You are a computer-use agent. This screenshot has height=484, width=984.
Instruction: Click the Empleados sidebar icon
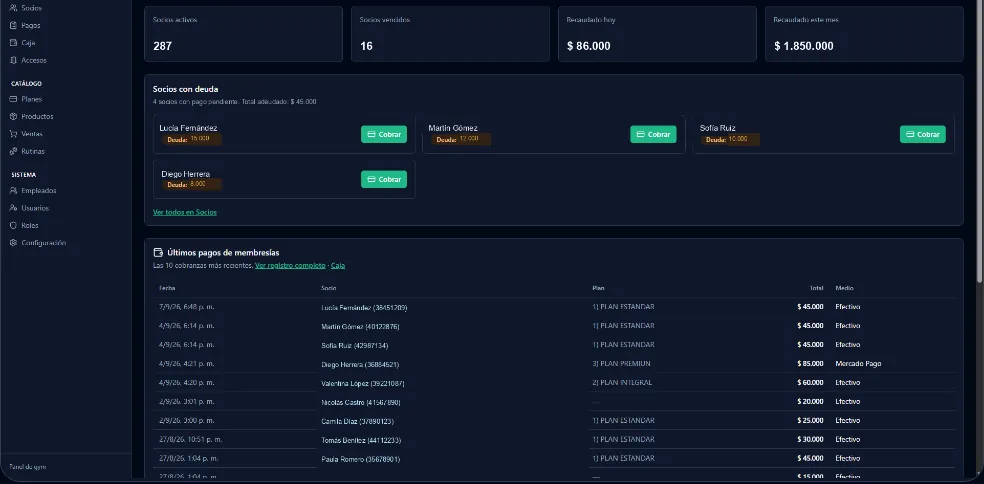pyautogui.click(x=13, y=190)
